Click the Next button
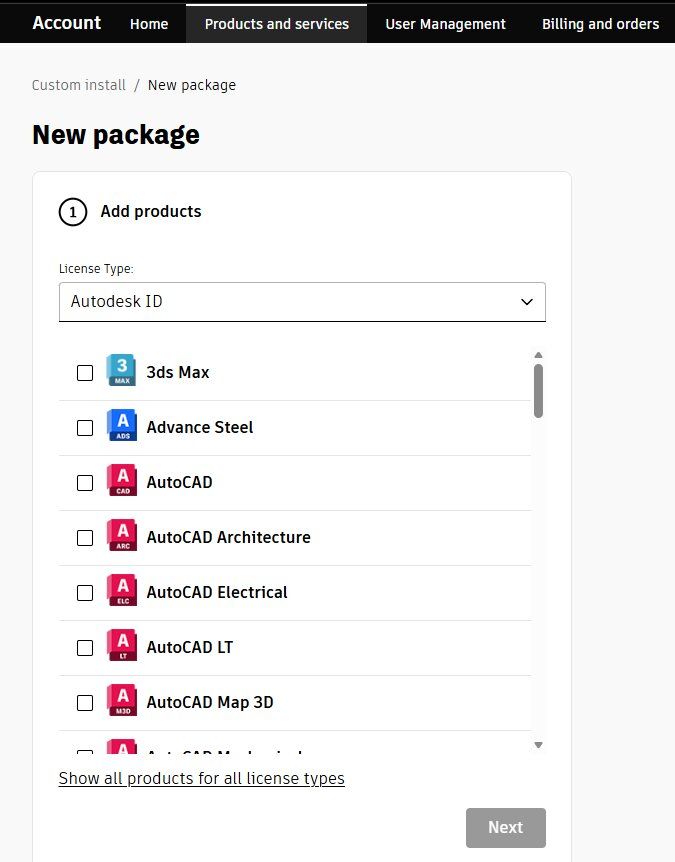The image size is (675, 862). 506,827
